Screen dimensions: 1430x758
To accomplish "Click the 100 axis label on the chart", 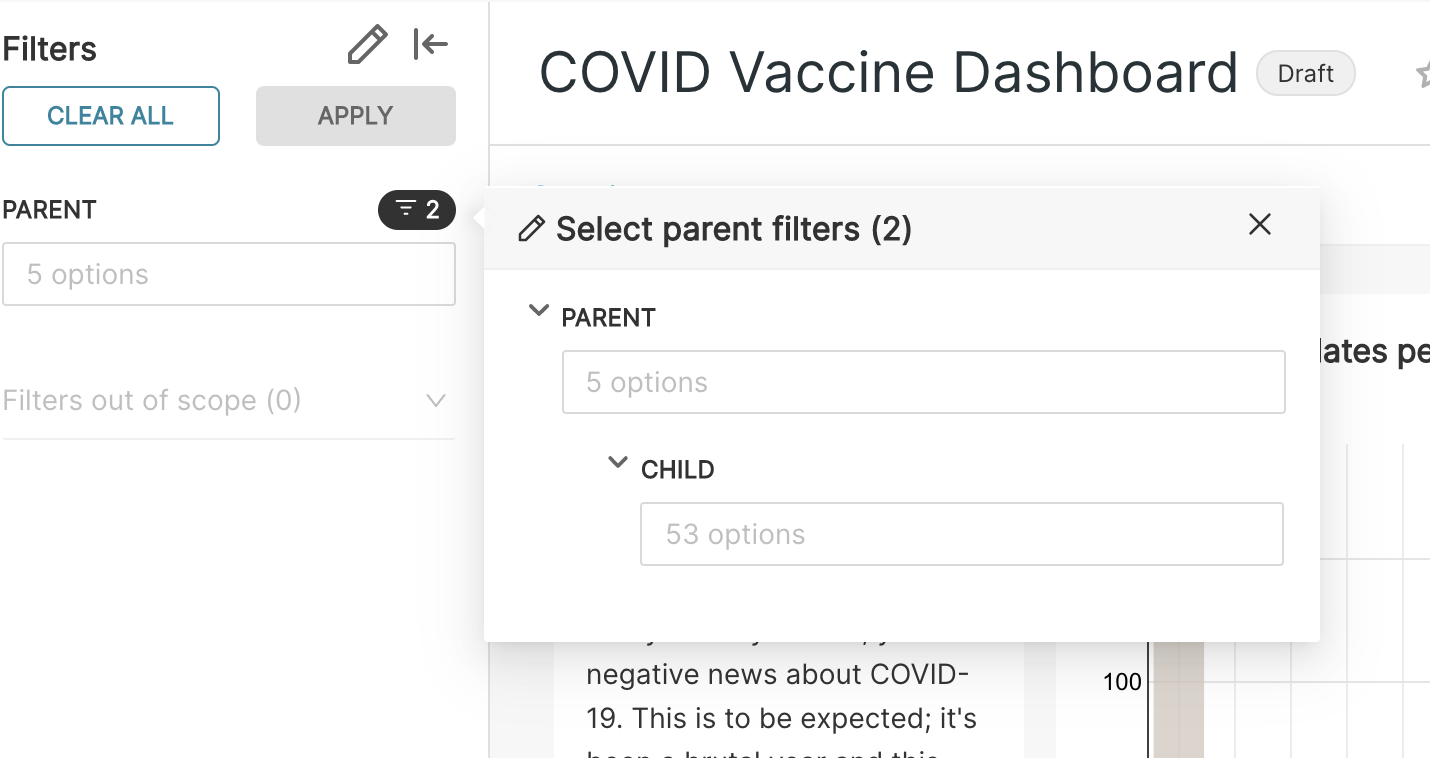I will (1122, 681).
